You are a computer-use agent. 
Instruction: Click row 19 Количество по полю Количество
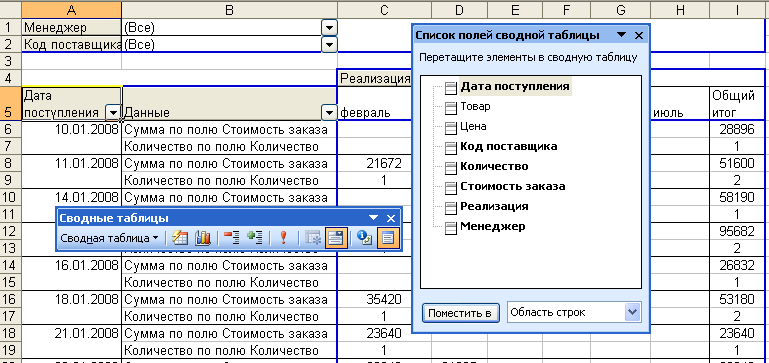(x=230, y=350)
